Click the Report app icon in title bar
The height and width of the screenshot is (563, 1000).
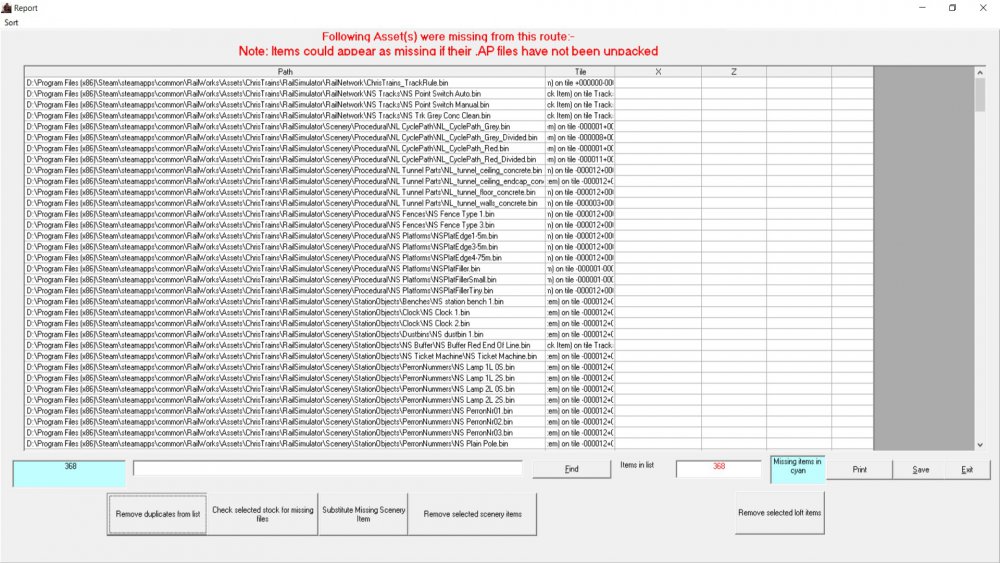[x=6, y=7]
